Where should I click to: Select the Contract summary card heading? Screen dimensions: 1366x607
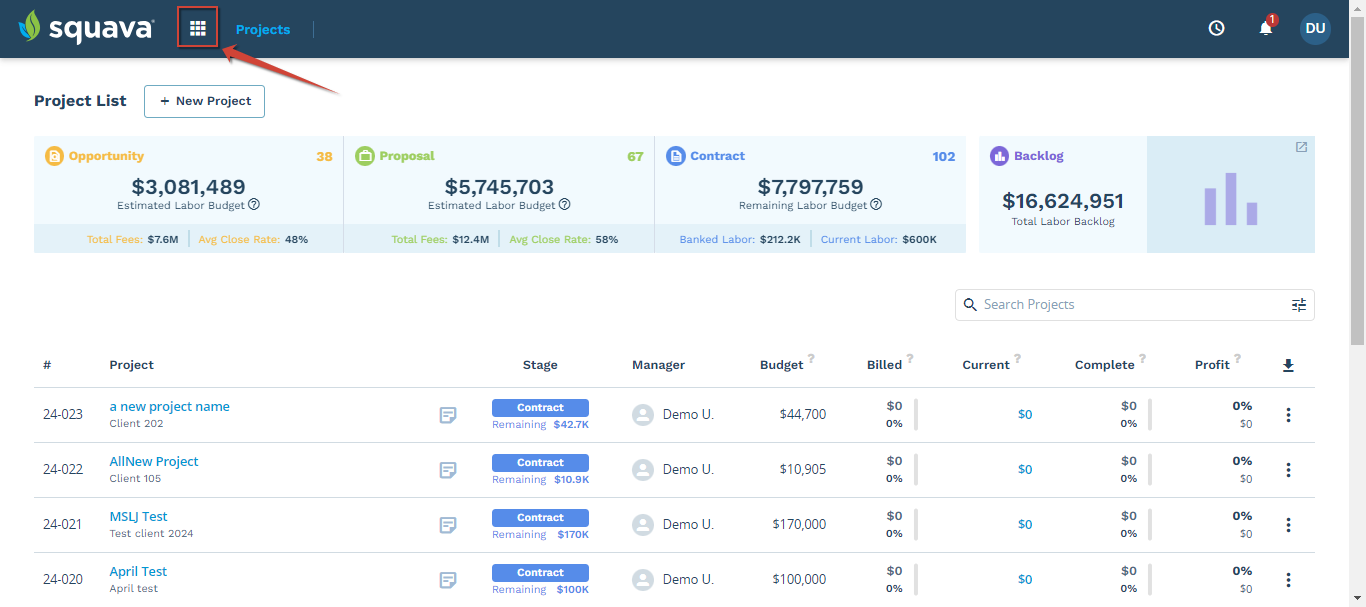coord(717,156)
